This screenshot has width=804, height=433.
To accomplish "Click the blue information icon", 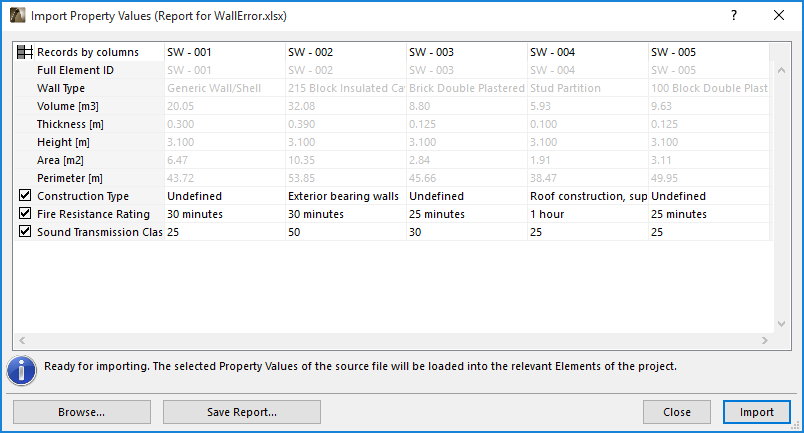I will pyautogui.click(x=22, y=367).
